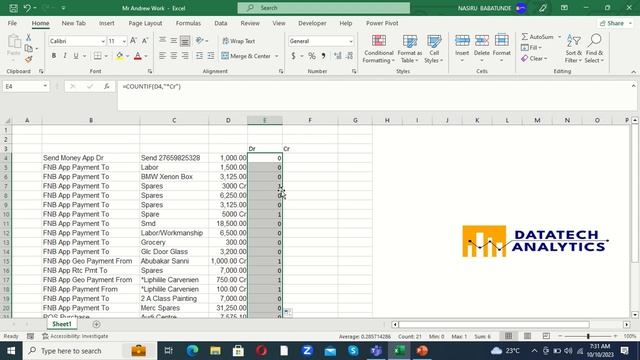
Task: Apply the red Font Color
Action: 138,56
